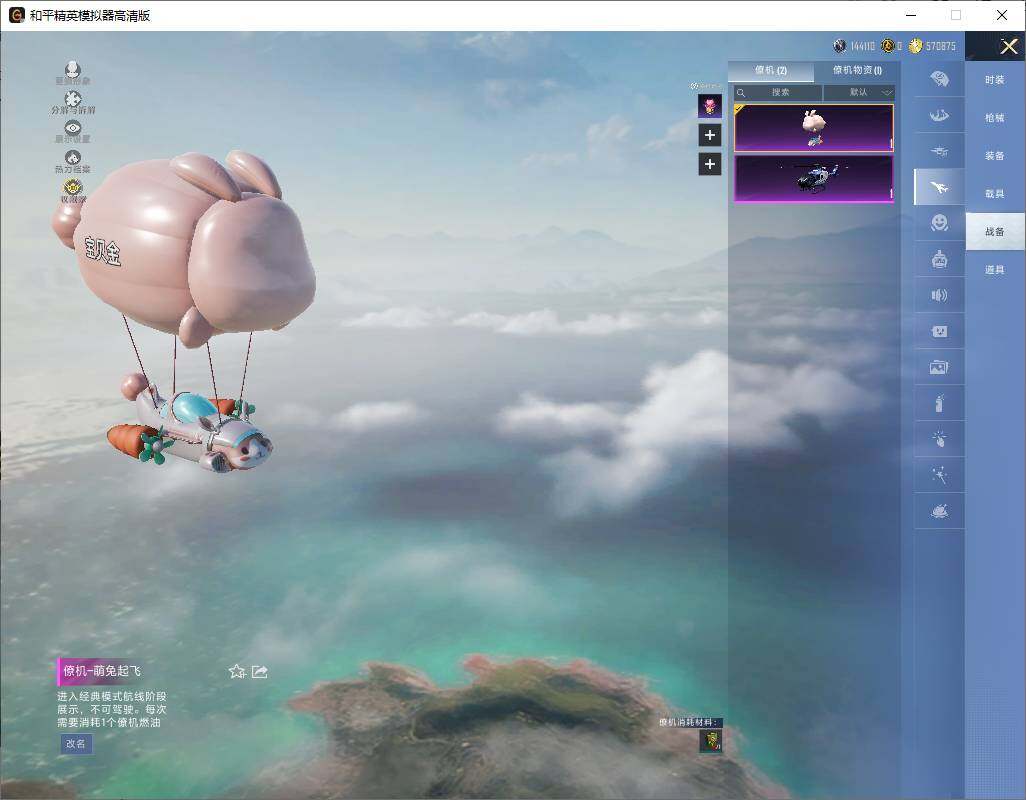This screenshot has height=800, width=1026.
Task: Open the picture gallery category icon
Action: coord(939,367)
